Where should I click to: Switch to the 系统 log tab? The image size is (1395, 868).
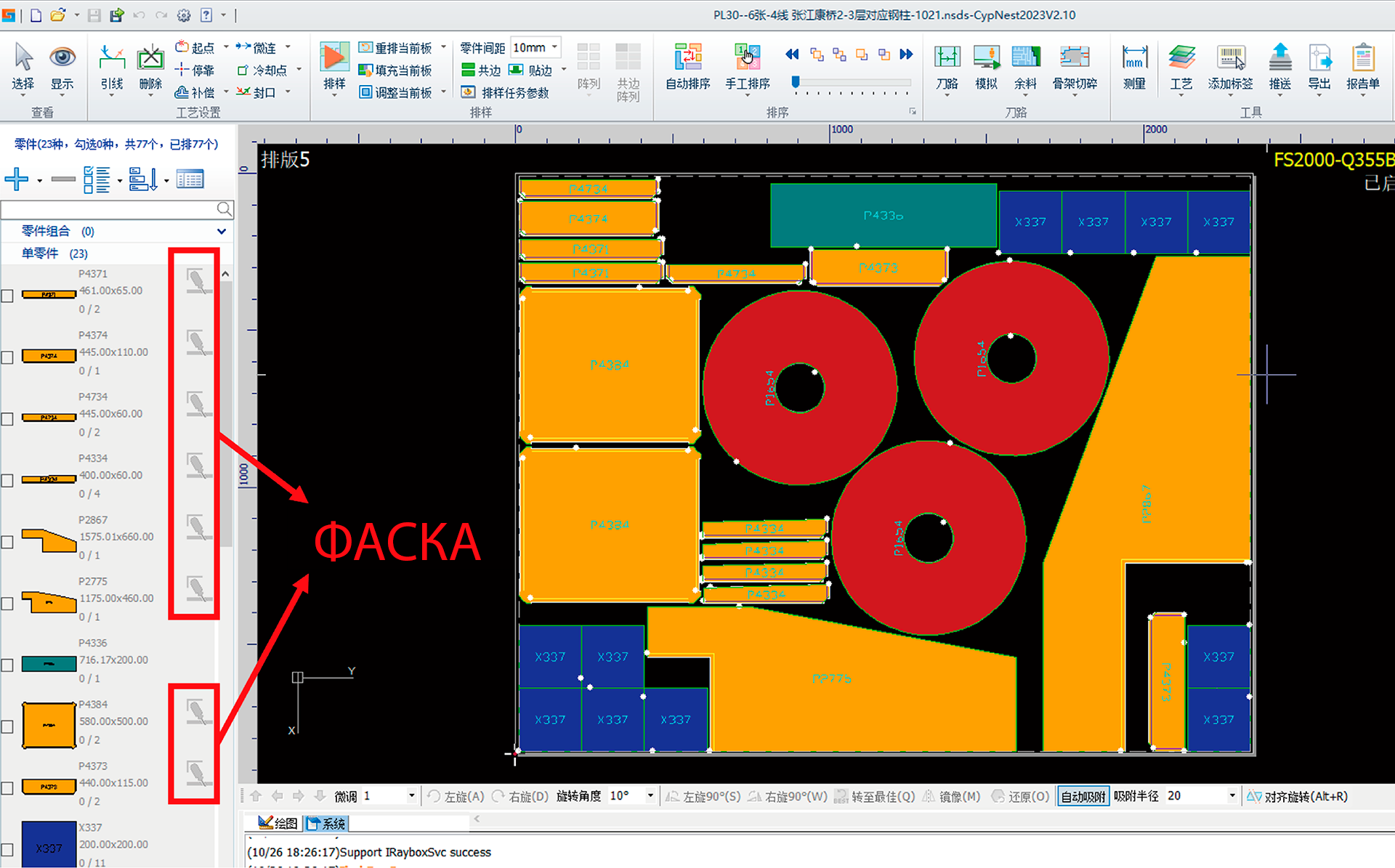point(327,824)
